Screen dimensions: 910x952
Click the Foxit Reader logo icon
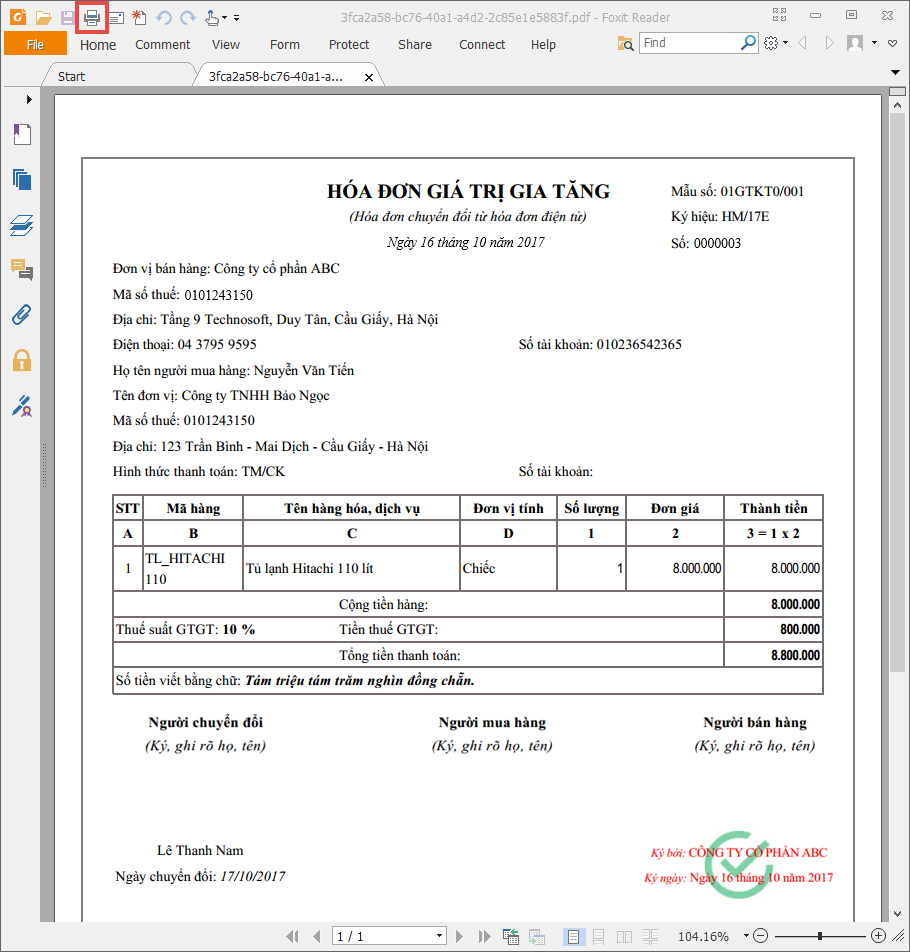tap(18, 17)
